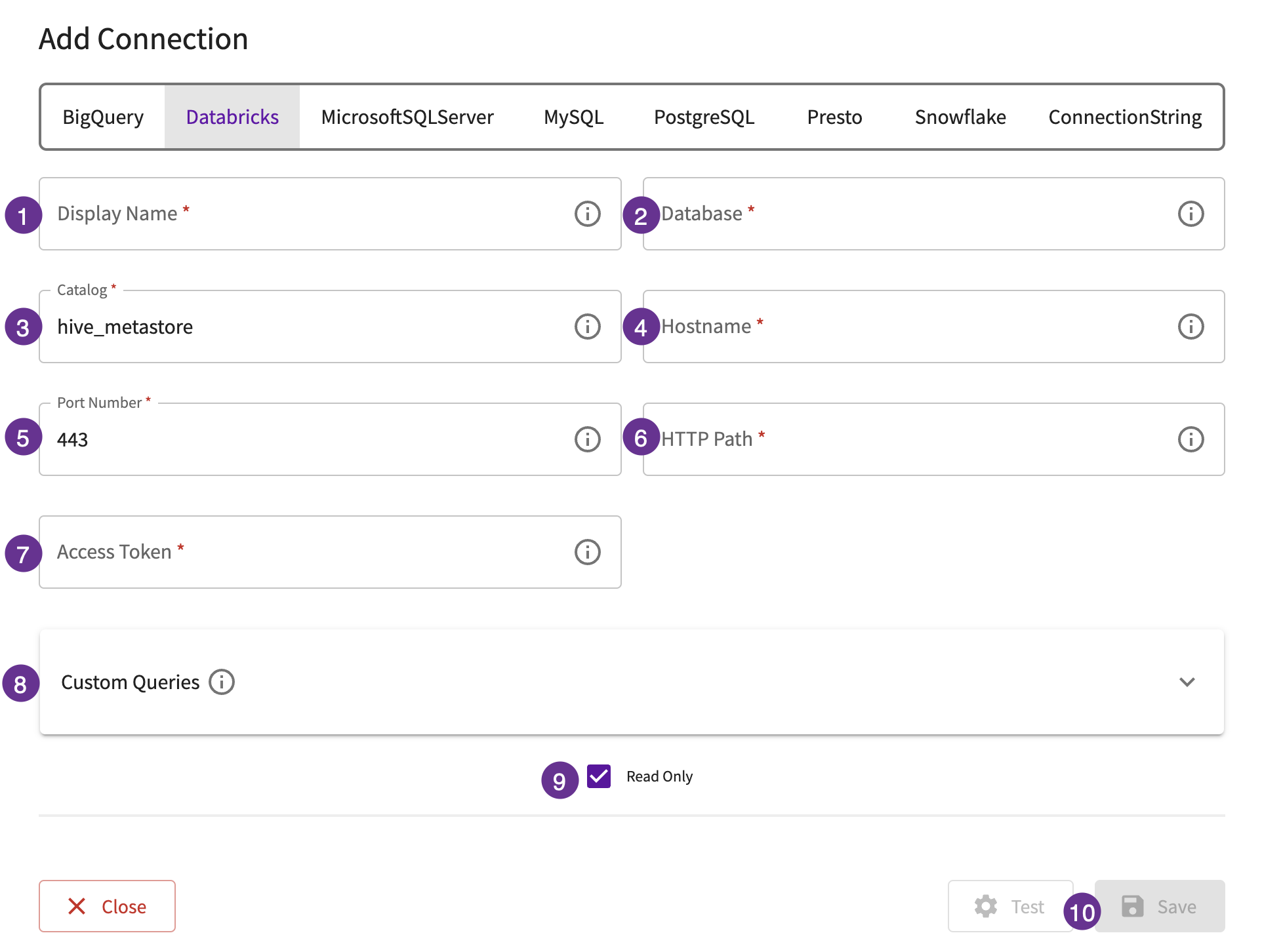Show Hostname field info icon
This screenshot has height=952, width=1262.
coord(1191,327)
